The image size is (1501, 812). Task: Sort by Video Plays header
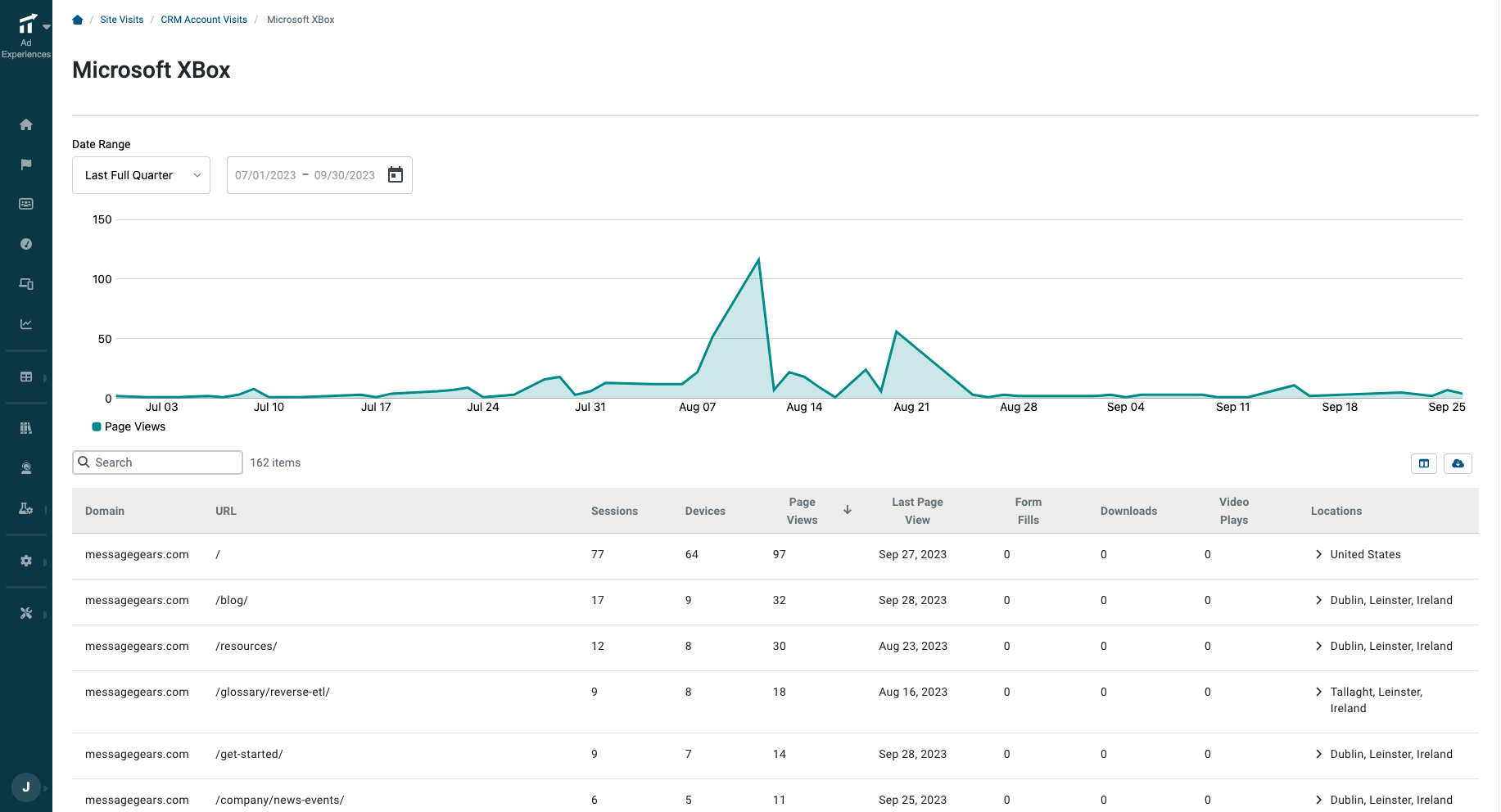click(x=1234, y=511)
